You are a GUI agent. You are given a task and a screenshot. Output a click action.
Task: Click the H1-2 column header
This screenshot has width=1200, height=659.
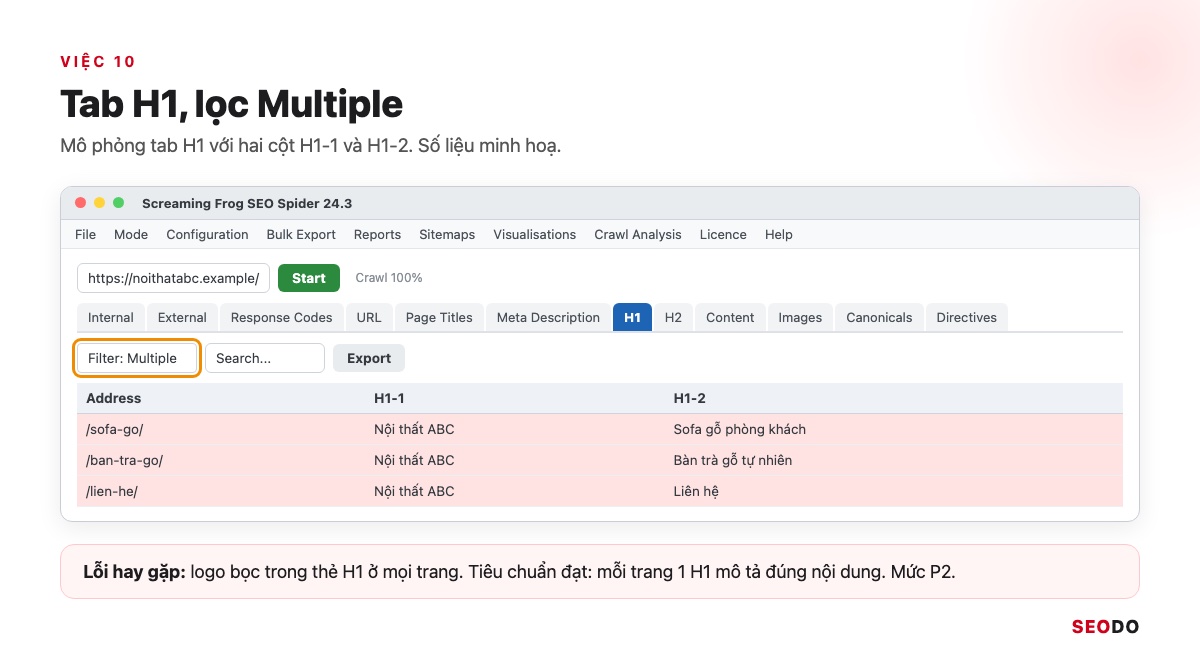click(690, 398)
